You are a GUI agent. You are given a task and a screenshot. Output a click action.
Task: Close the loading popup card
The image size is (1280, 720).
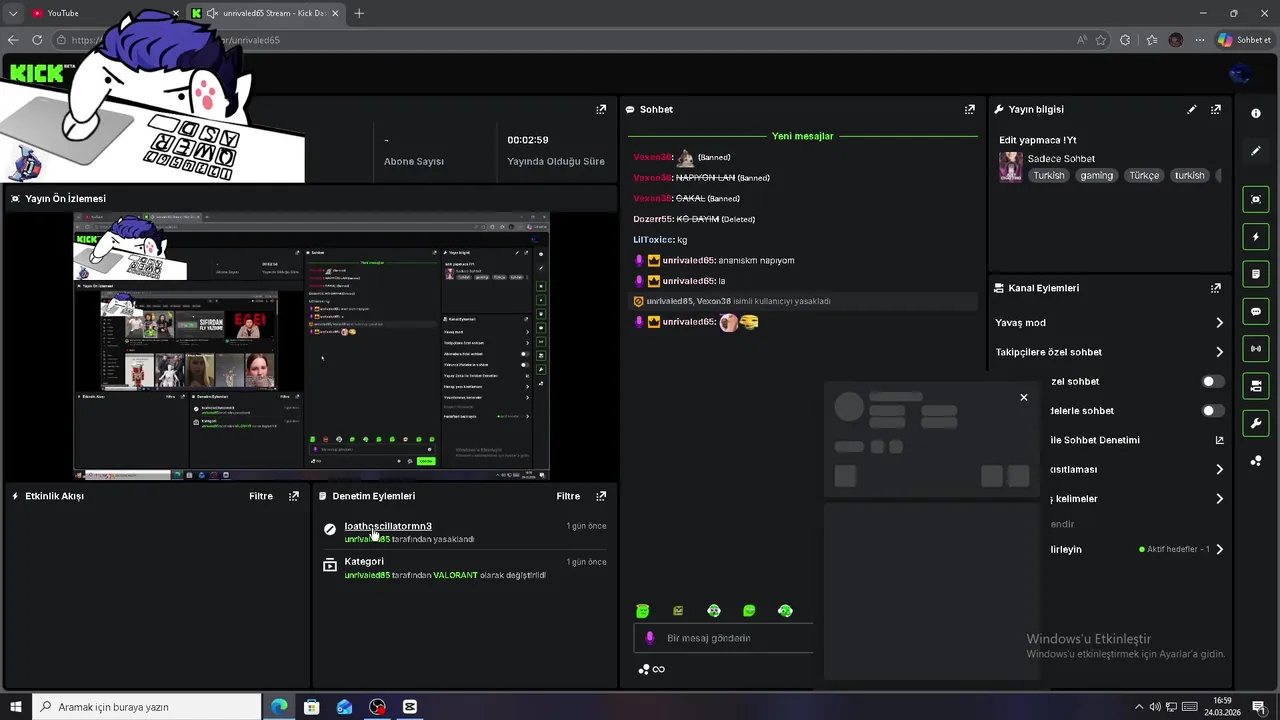(x=1023, y=397)
